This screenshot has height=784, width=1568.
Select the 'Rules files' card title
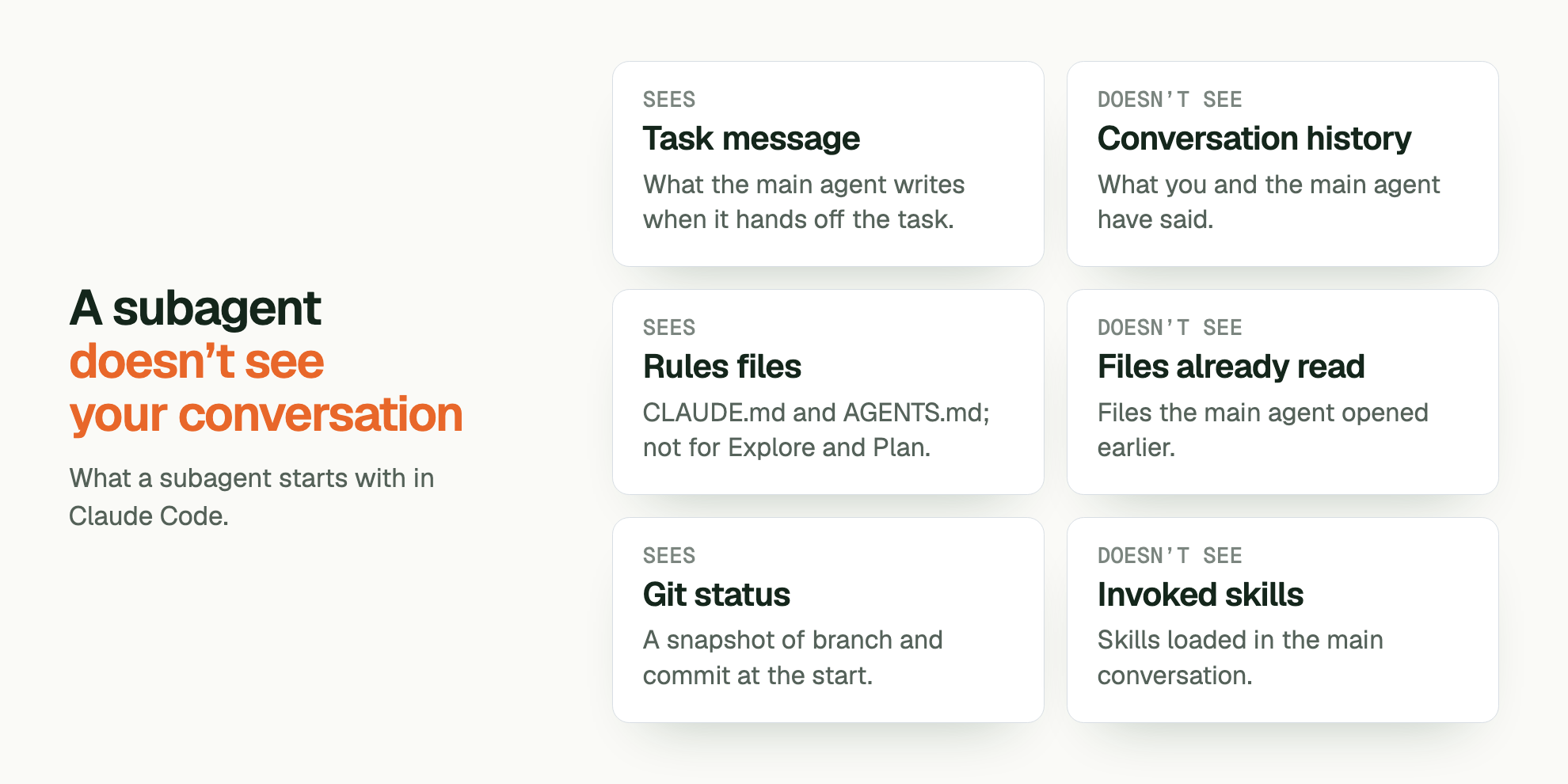coord(722,367)
